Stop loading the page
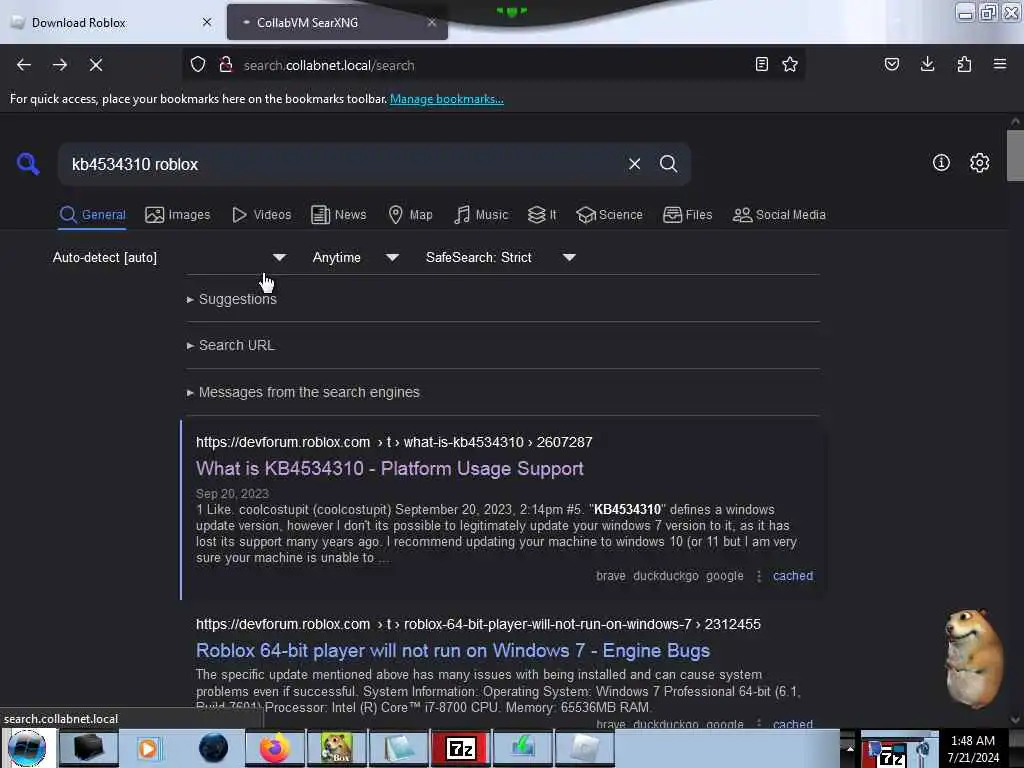The image size is (1024, 768). pos(95,65)
